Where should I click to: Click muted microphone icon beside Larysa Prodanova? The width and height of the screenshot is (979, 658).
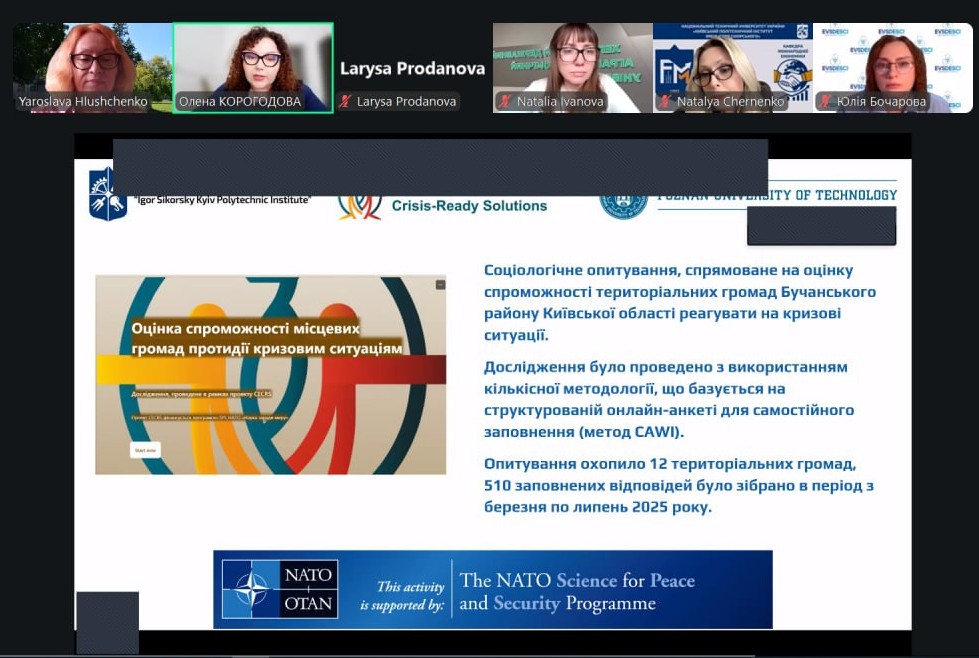tap(346, 101)
